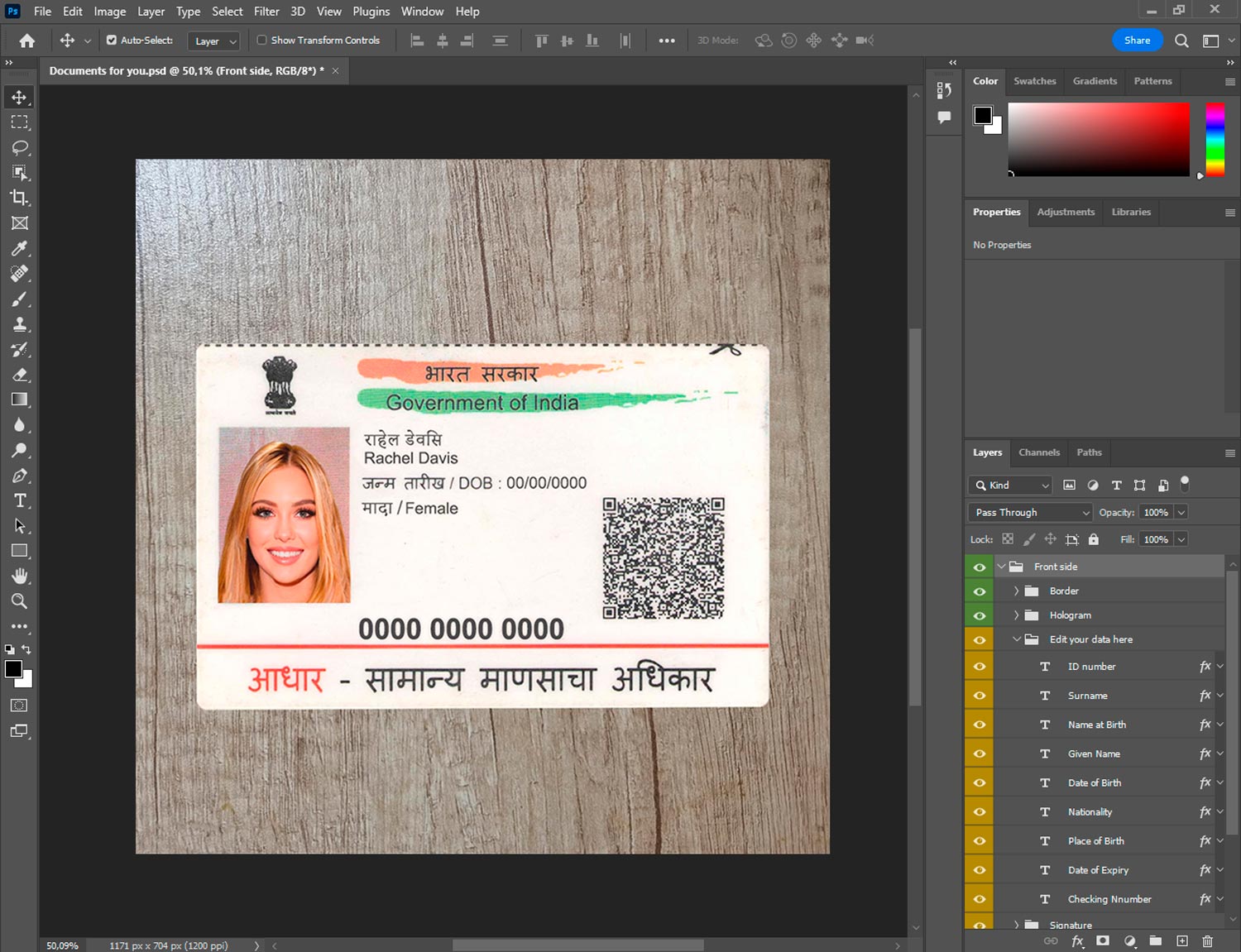Select the Clone Stamp tool

[20, 324]
